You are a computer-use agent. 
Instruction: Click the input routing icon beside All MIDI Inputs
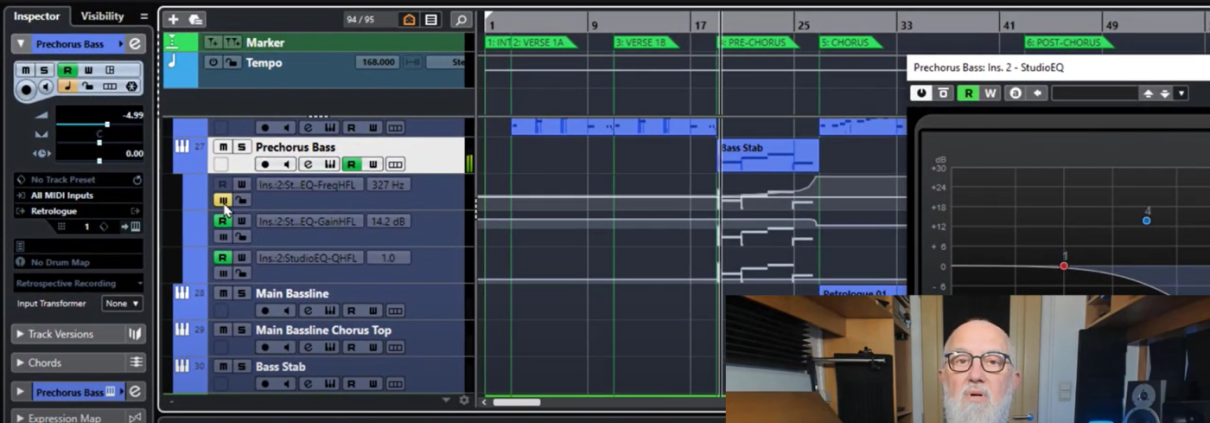pos(21,196)
